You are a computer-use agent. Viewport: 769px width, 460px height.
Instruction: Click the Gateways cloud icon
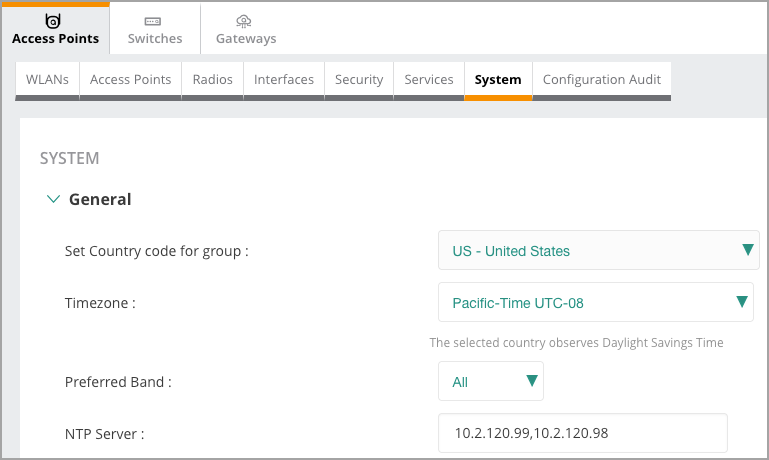(245, 20)
